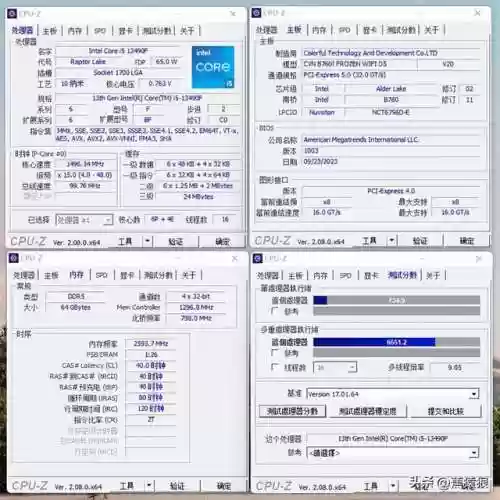This screenshot has width=500, height=500.
Task: Click the Colorful Technology manufacturer field
Action: [x=391, y=53]
